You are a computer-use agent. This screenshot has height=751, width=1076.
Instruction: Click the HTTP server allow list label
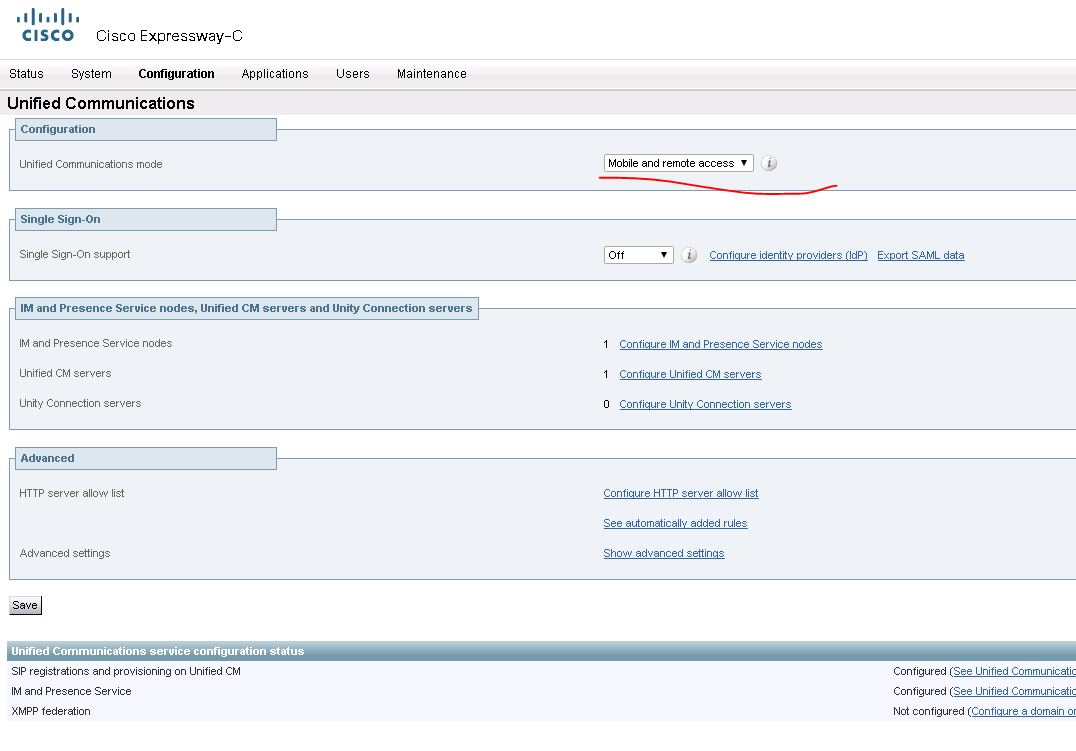click(x=71, y=494)
